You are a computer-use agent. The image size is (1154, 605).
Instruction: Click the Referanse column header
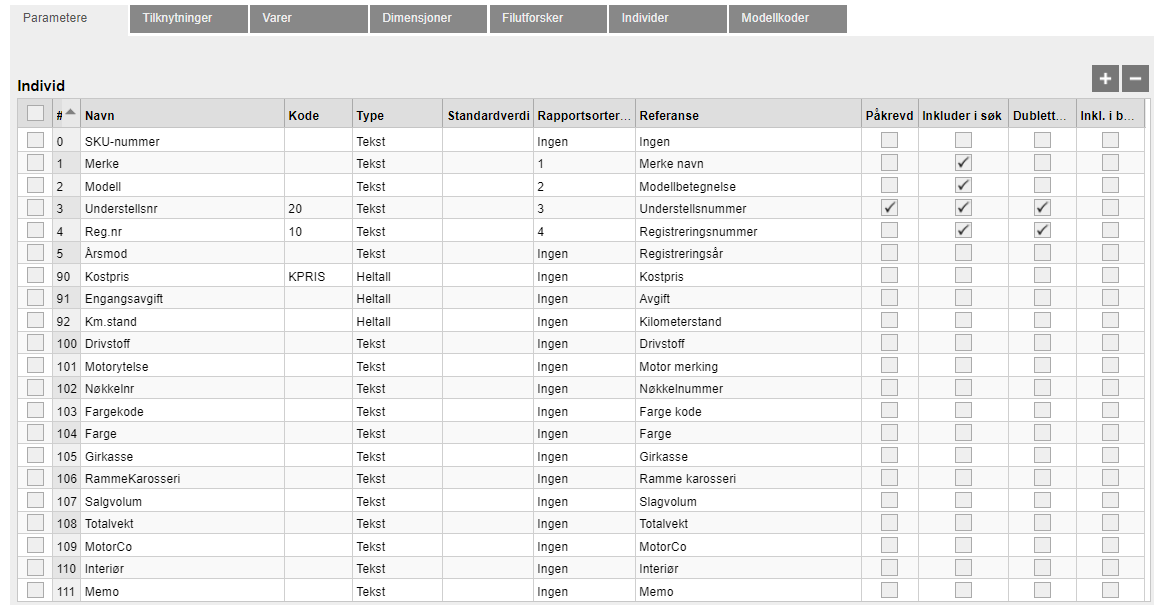pyautogui.click(x=748, y=115)
